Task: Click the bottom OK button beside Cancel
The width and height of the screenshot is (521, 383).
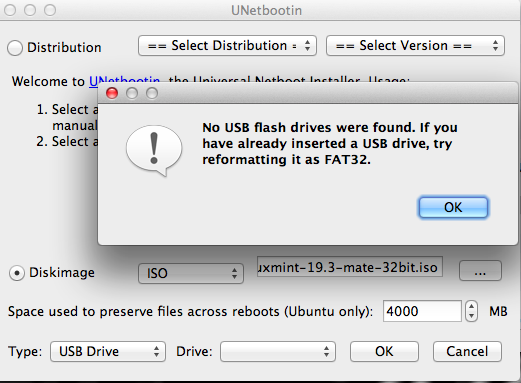Action: pyautogui.click(x=384, y=351)
